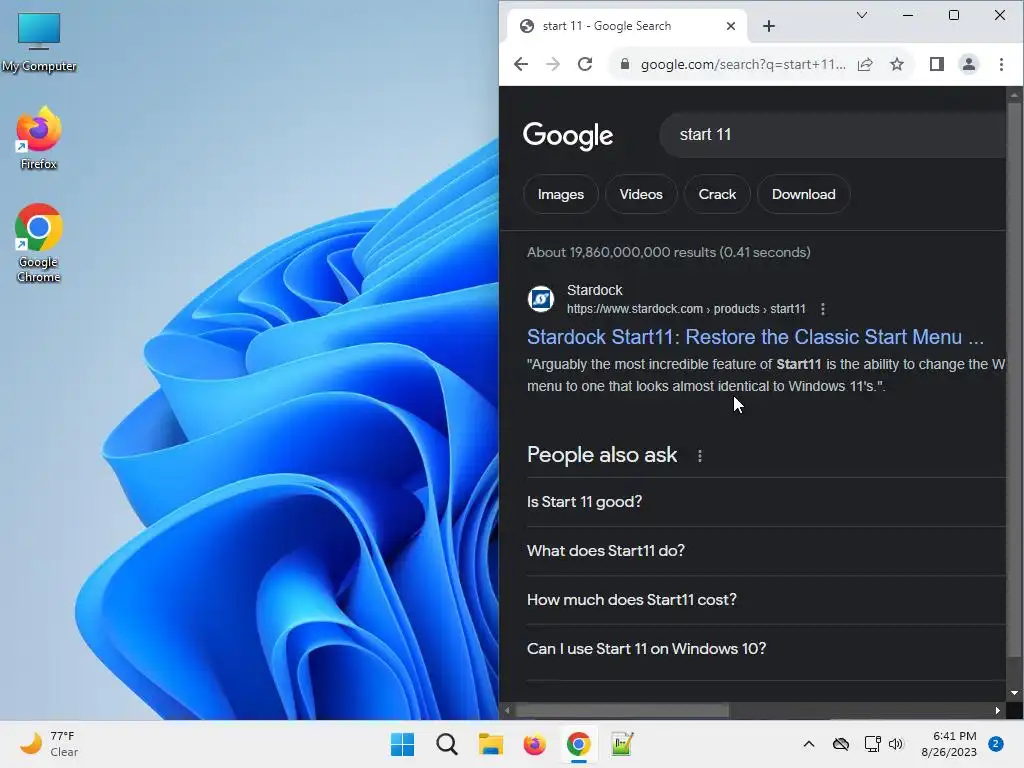Open My Computer desktop icon
1024x768 pixels.
click(39, 42)
